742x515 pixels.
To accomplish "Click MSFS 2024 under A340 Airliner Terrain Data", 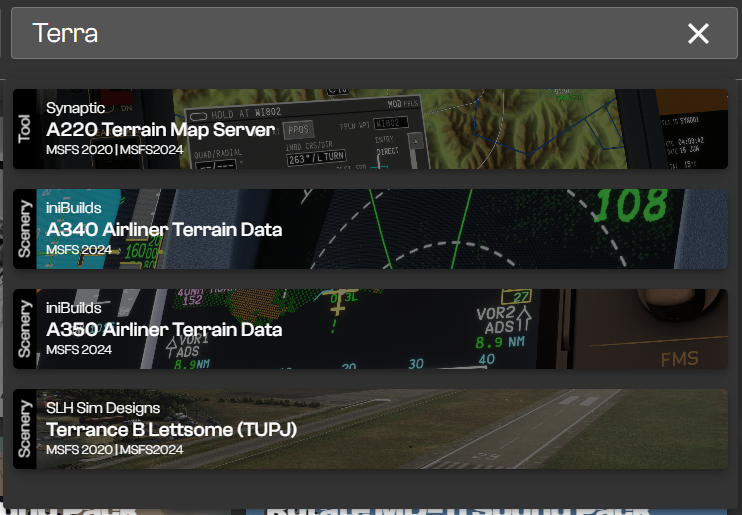I will tap(79, 249).
